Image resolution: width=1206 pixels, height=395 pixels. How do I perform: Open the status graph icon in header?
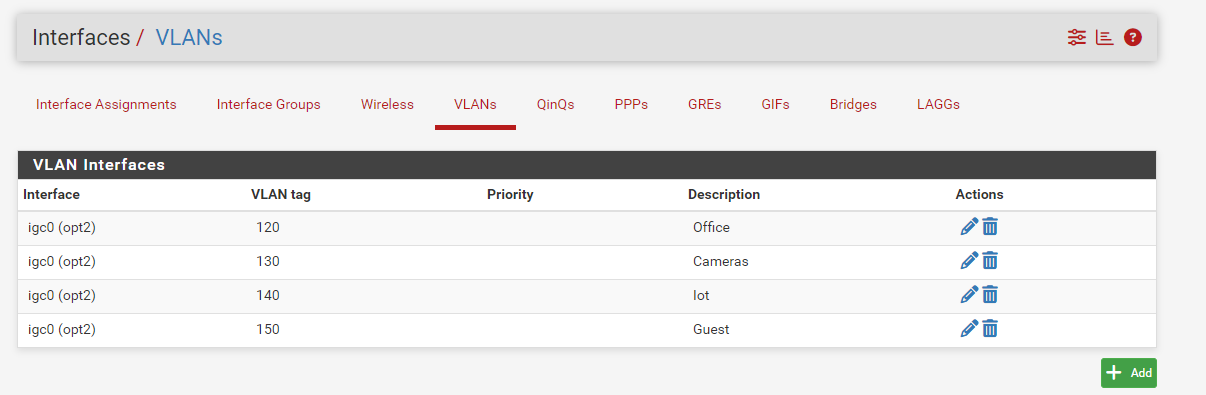(1105, 37)
